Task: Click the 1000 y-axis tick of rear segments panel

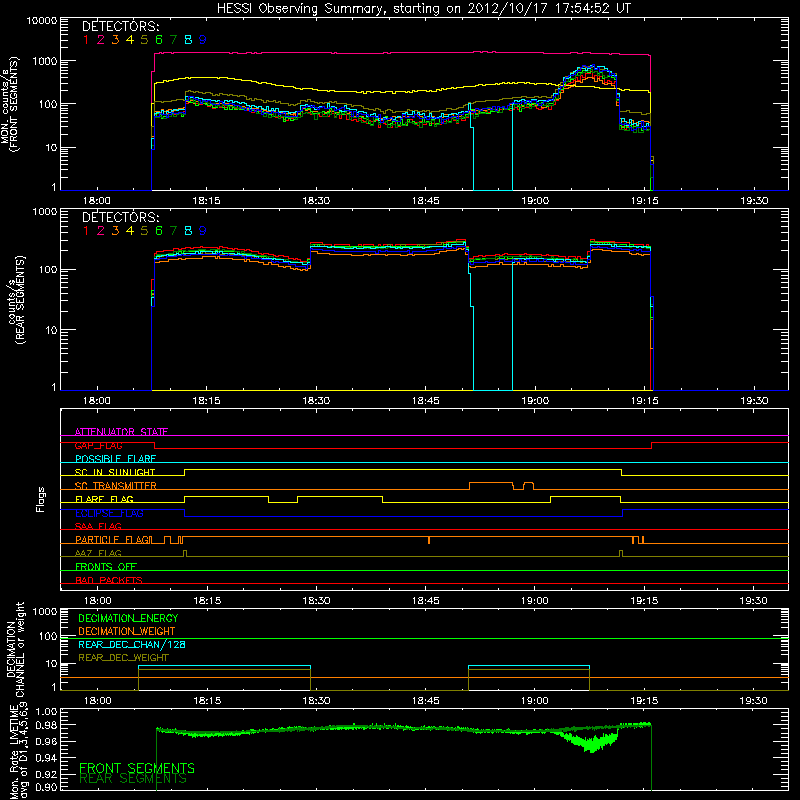Action: (x=45, y=212)
